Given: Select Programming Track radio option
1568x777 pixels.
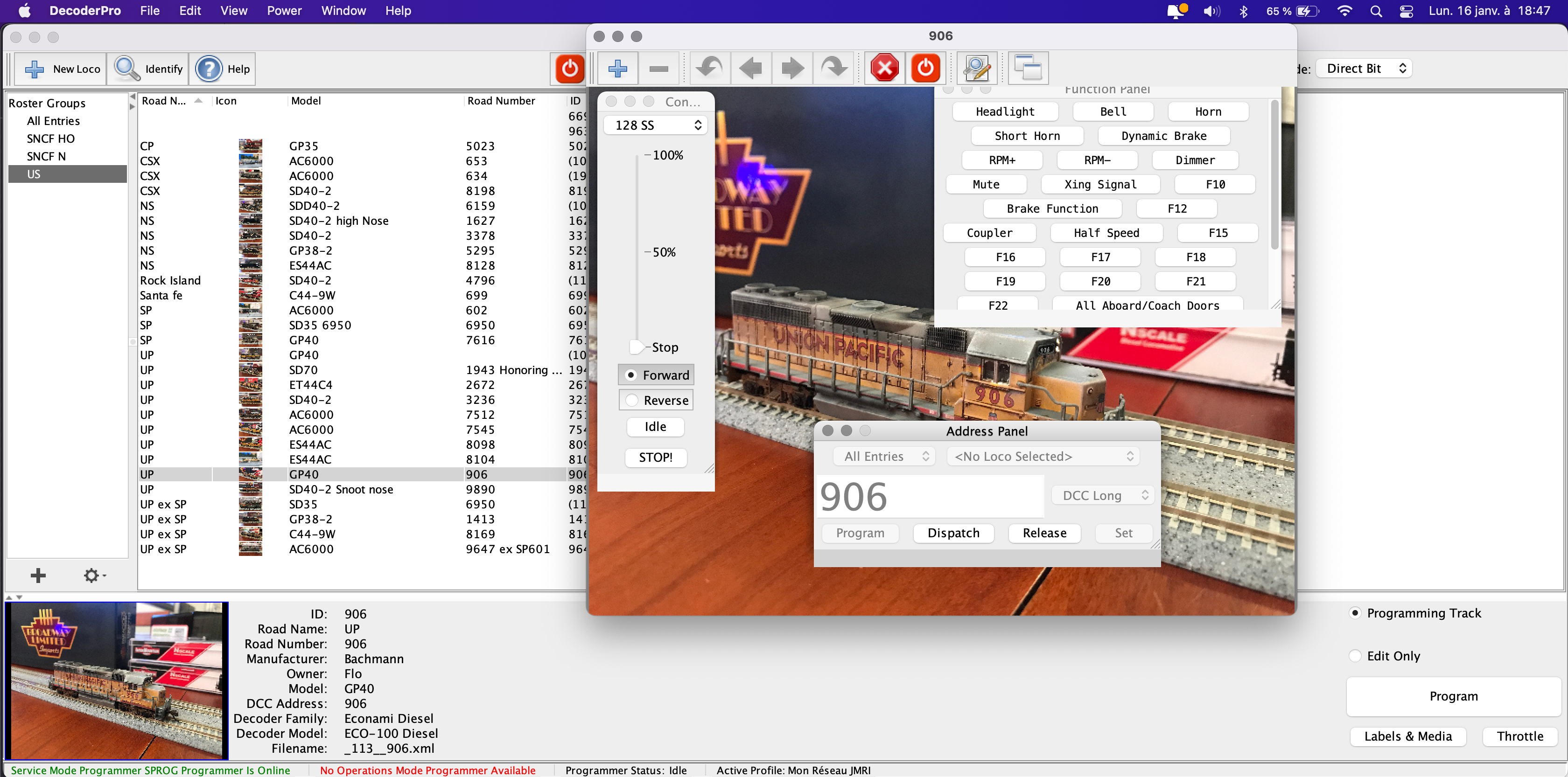Looking at the screenshot, I should point(1355,613).
